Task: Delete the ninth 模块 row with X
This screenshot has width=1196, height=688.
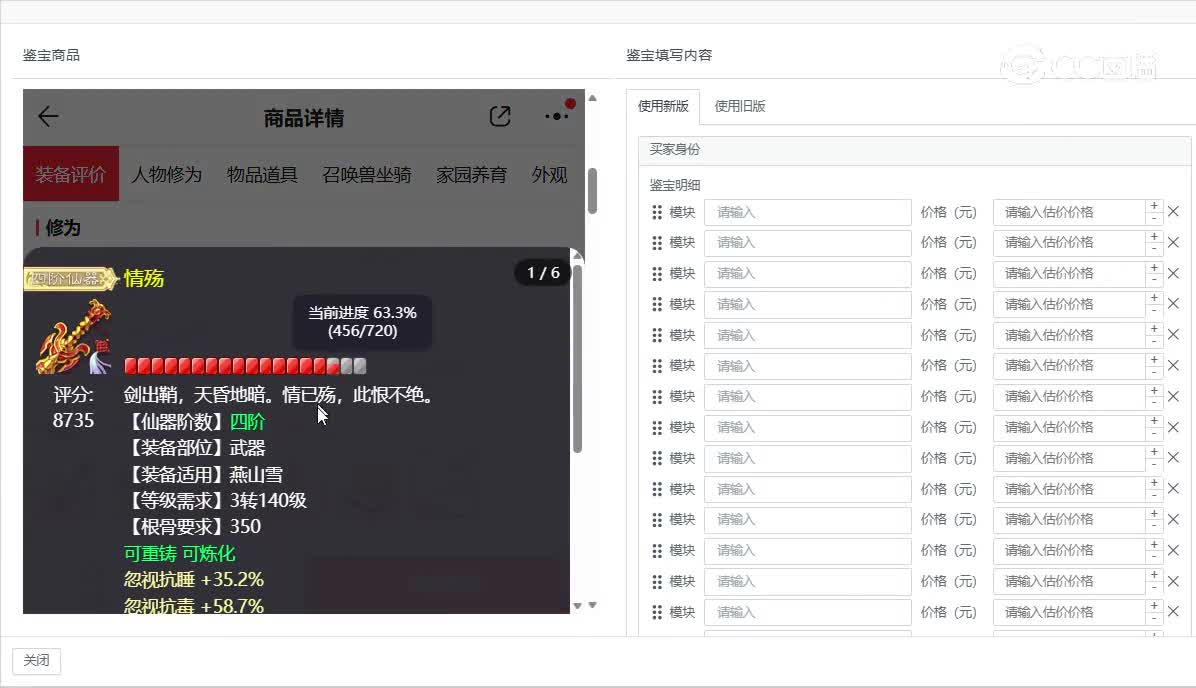Action: [x=1174, y=458]
